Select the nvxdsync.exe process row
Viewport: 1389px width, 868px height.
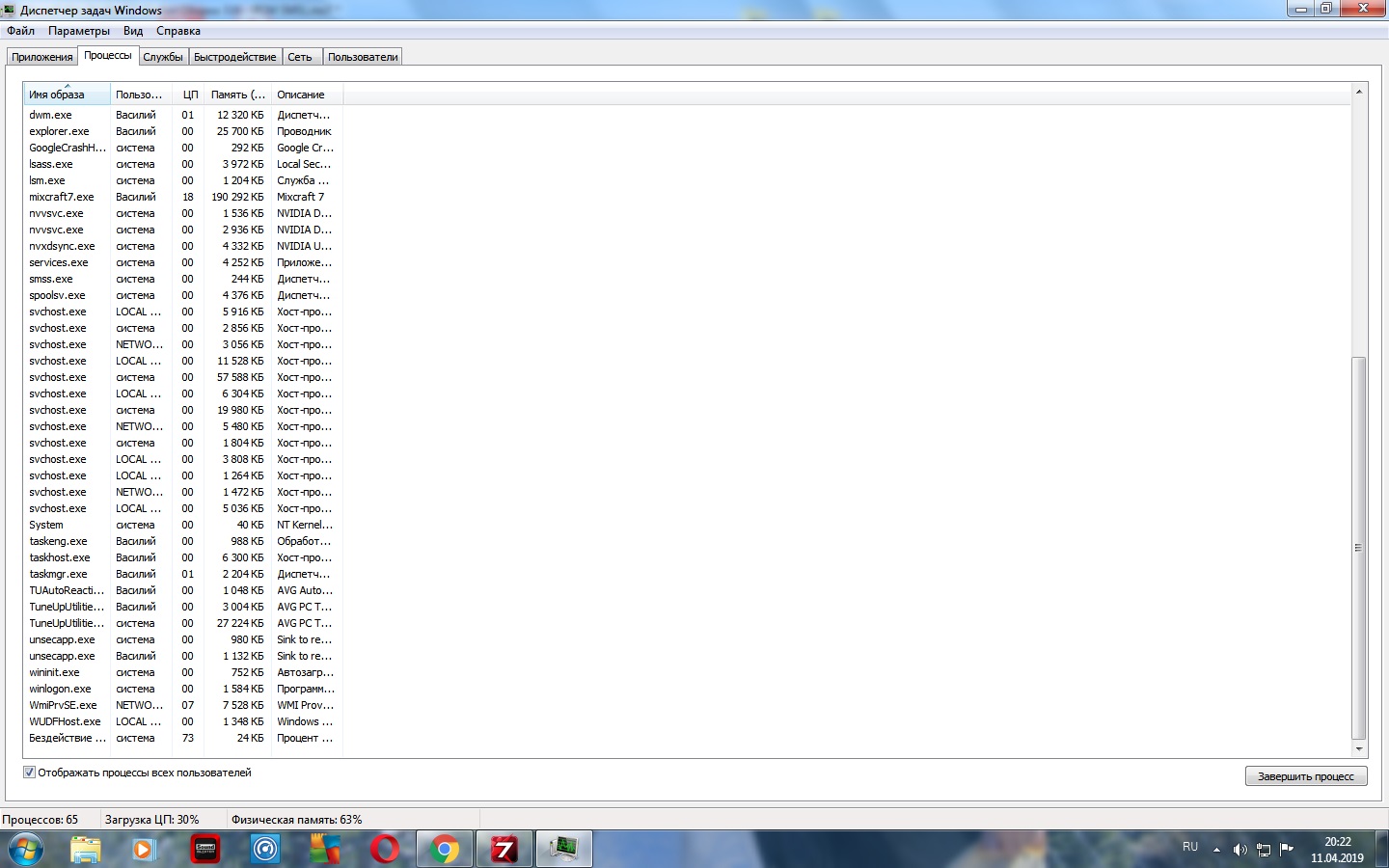click(x=183, y=246)
